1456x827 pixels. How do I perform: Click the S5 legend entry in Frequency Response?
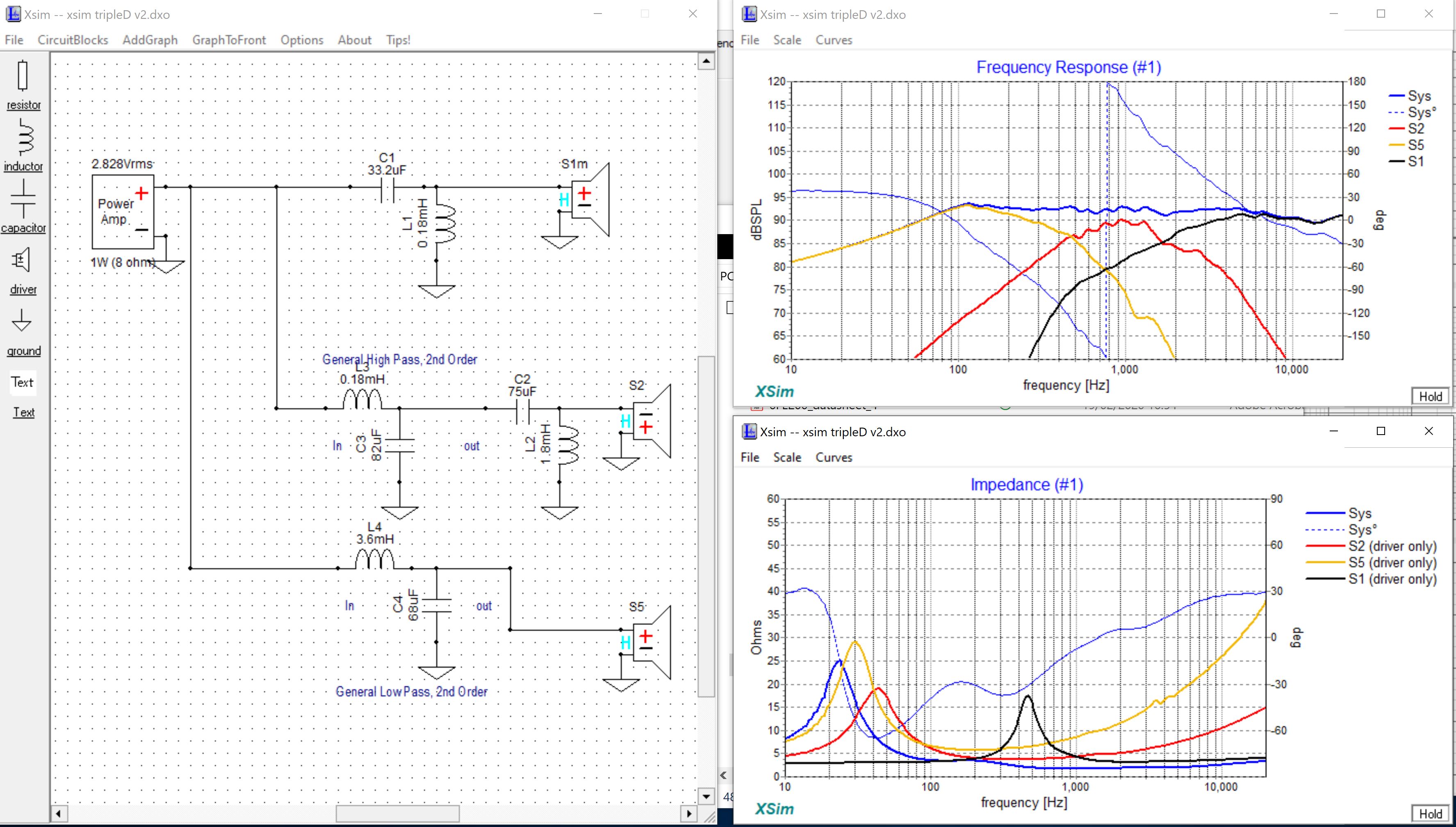pos(1407,145)
